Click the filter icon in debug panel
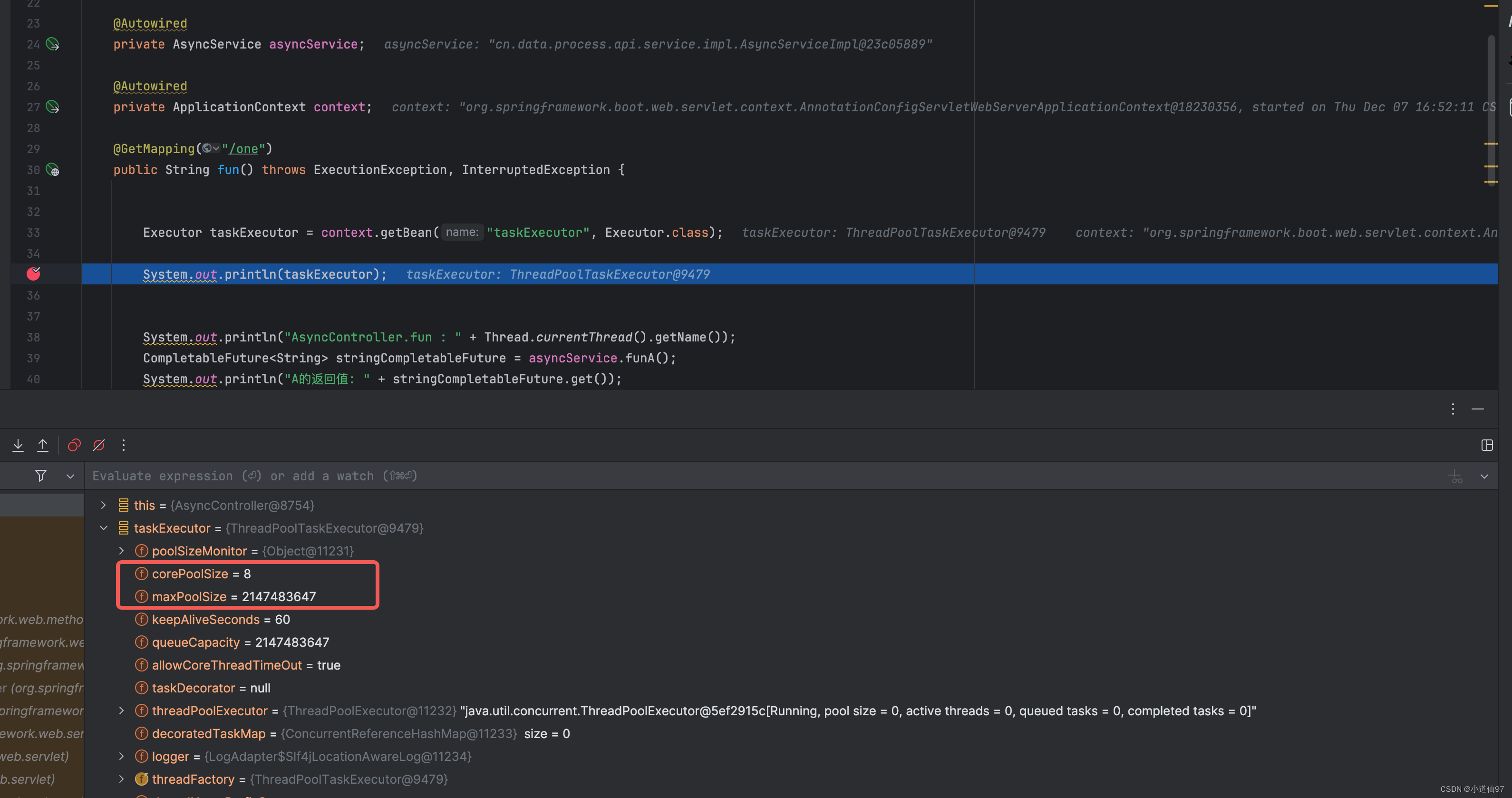The image size is (1512, 798). click(x=40, y=475)
